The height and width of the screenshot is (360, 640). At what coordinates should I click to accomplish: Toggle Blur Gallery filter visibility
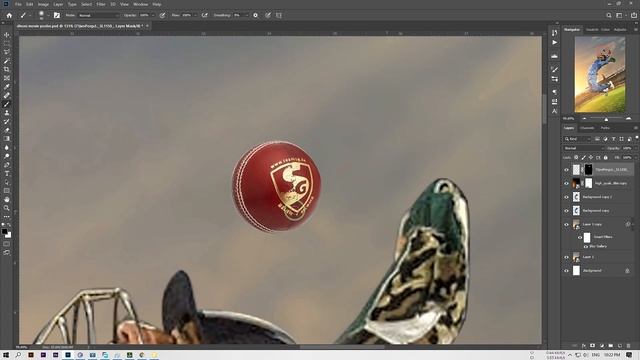[x=586, y=247]
